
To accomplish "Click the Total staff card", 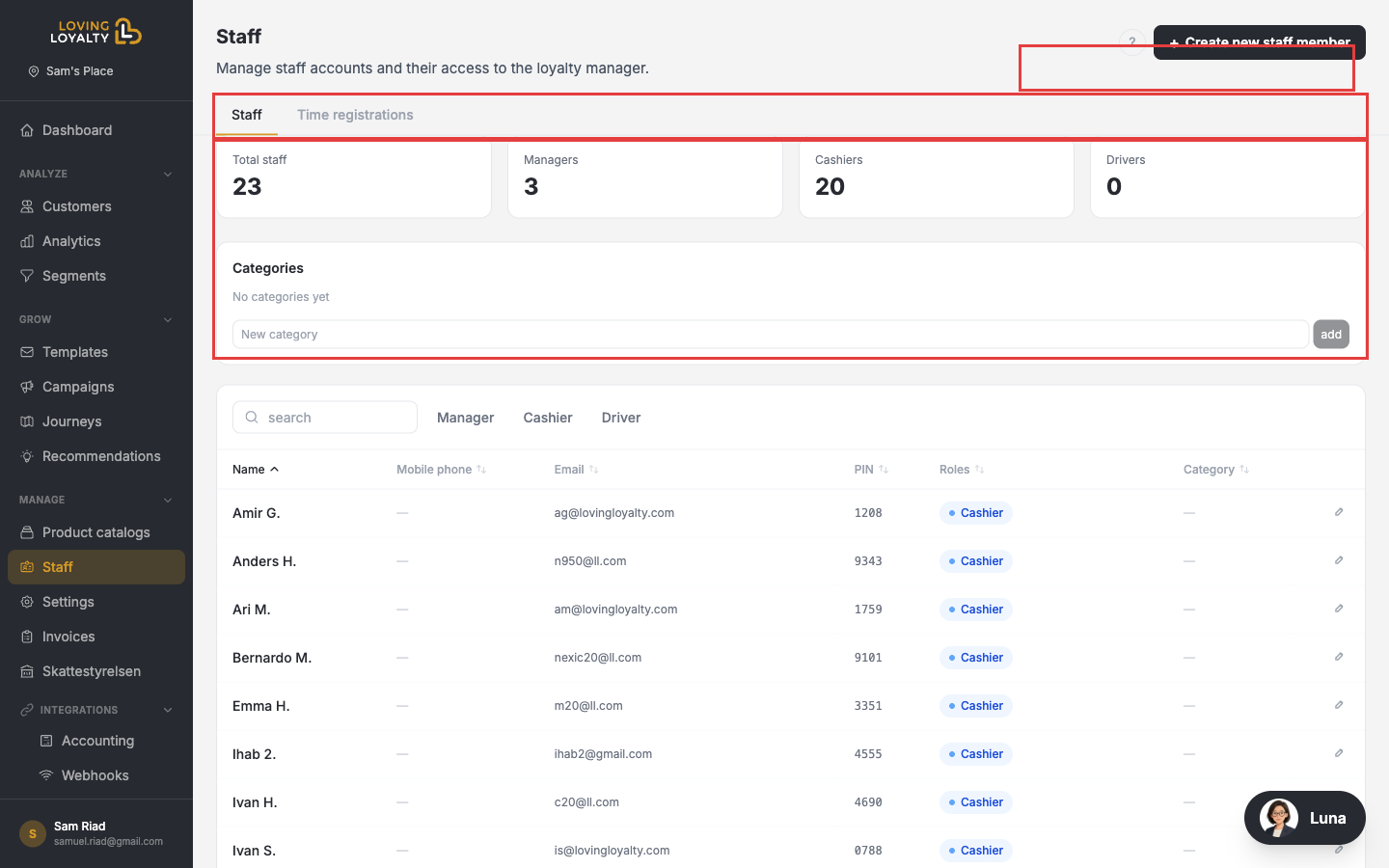I will (354, 178).
